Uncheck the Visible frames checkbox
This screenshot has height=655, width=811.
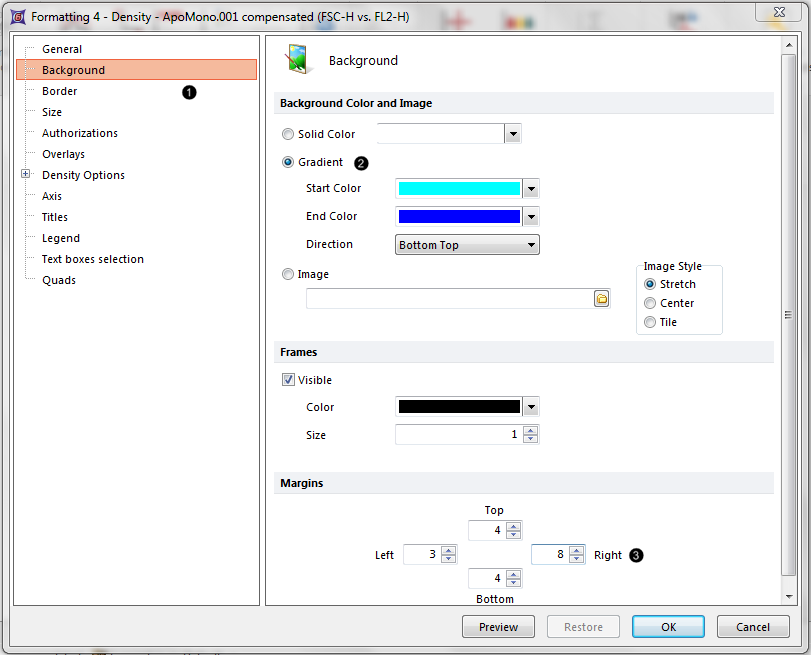pyautogui.click(x=289, y=380)
